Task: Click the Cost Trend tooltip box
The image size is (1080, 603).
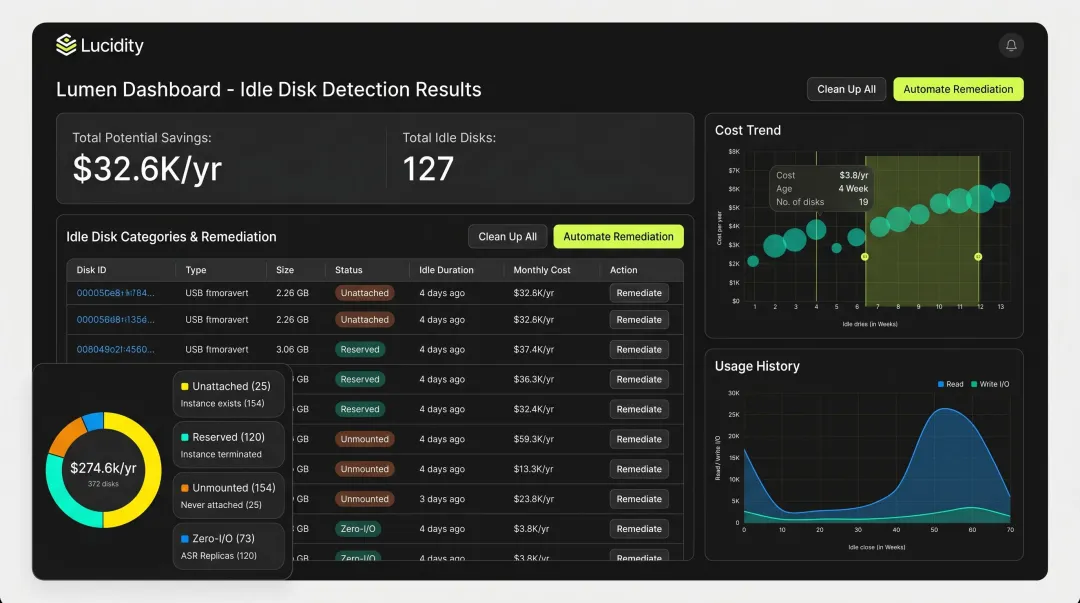Action: coord(821,189)
